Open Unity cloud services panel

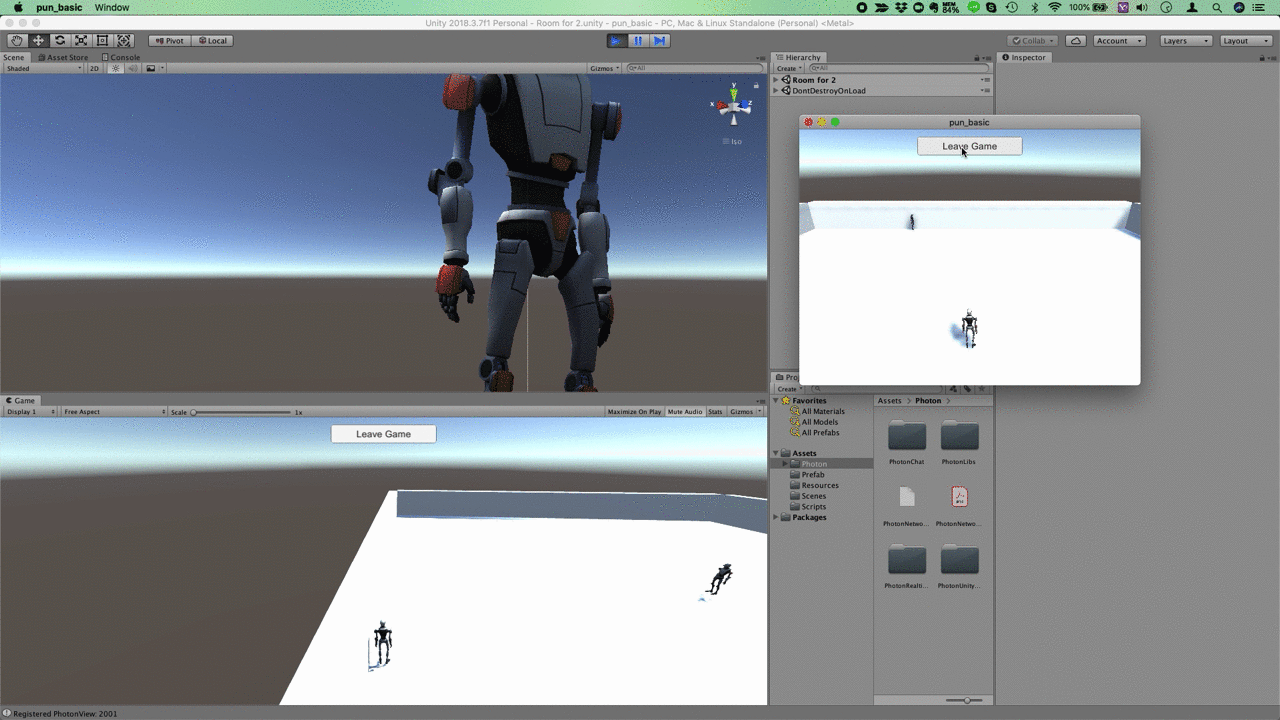point(1076,41)
